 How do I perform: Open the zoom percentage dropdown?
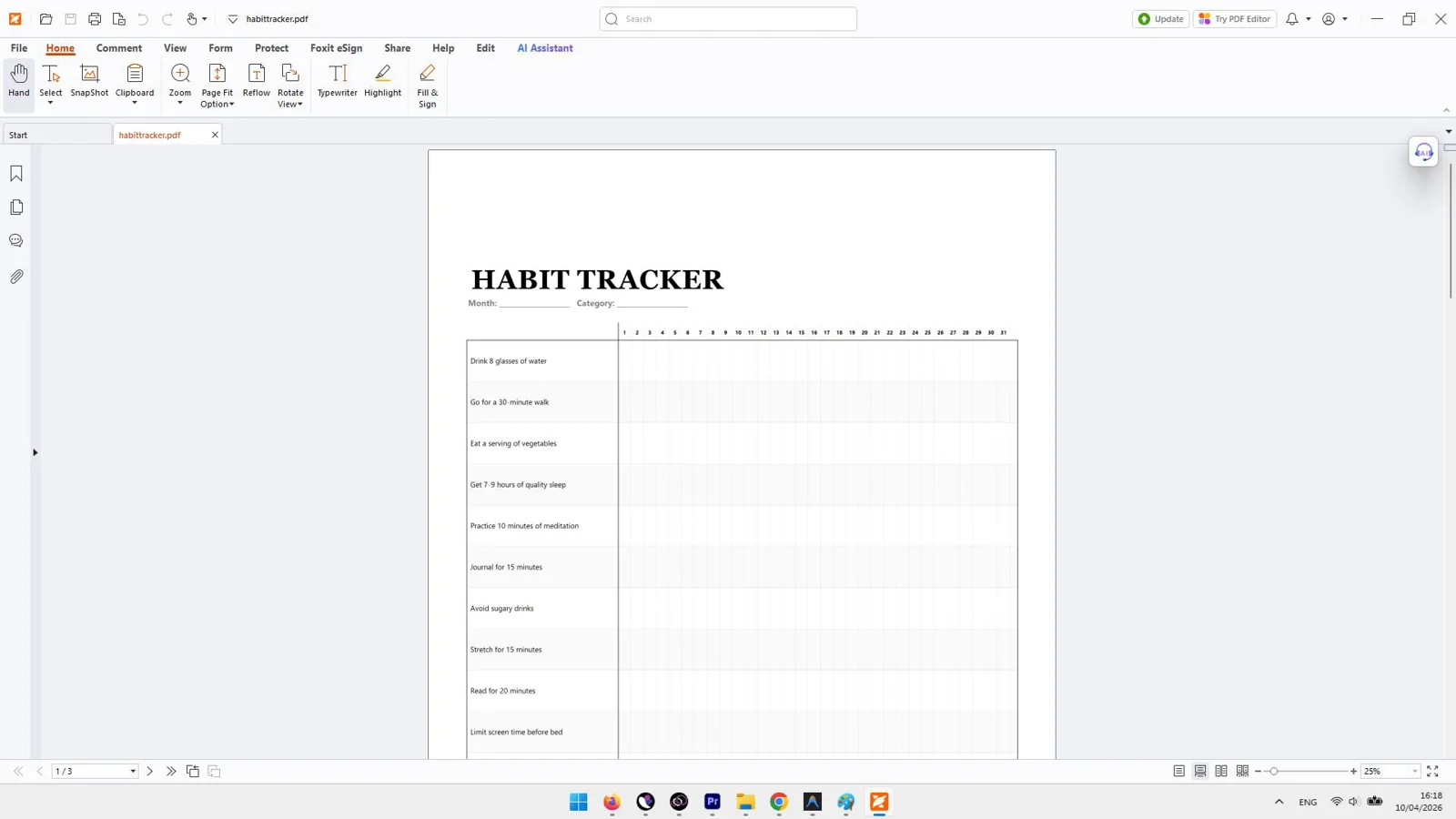1415,772
